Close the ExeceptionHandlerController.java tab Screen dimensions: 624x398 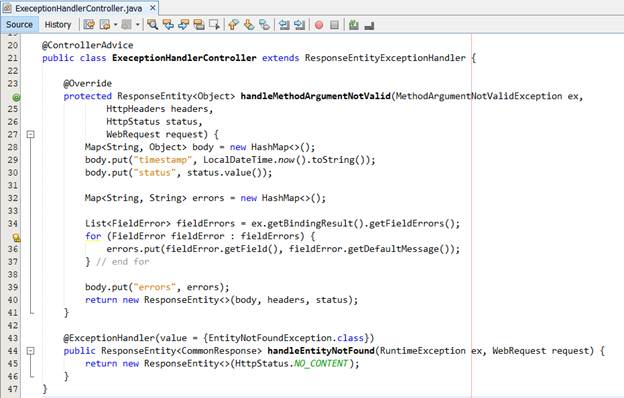153,8
